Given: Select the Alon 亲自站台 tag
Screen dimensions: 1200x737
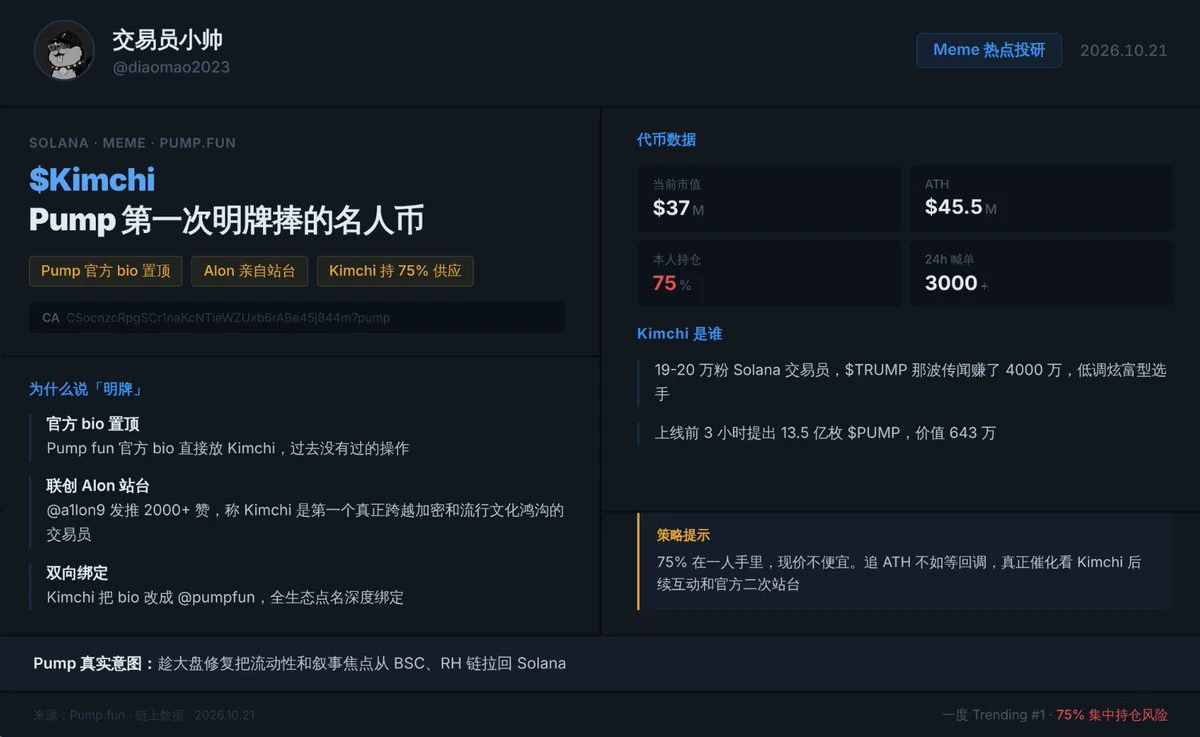Looking at the screenshot, I should pos(249,271).
